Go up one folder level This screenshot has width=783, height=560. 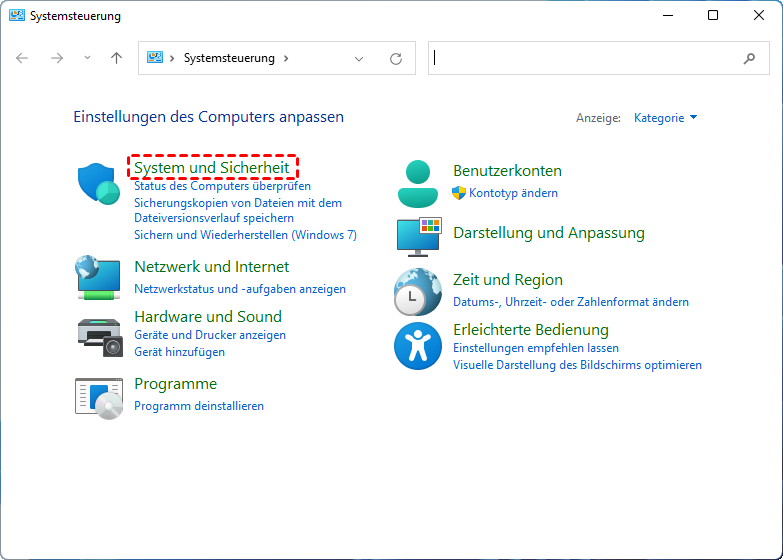tap(116, 58)
